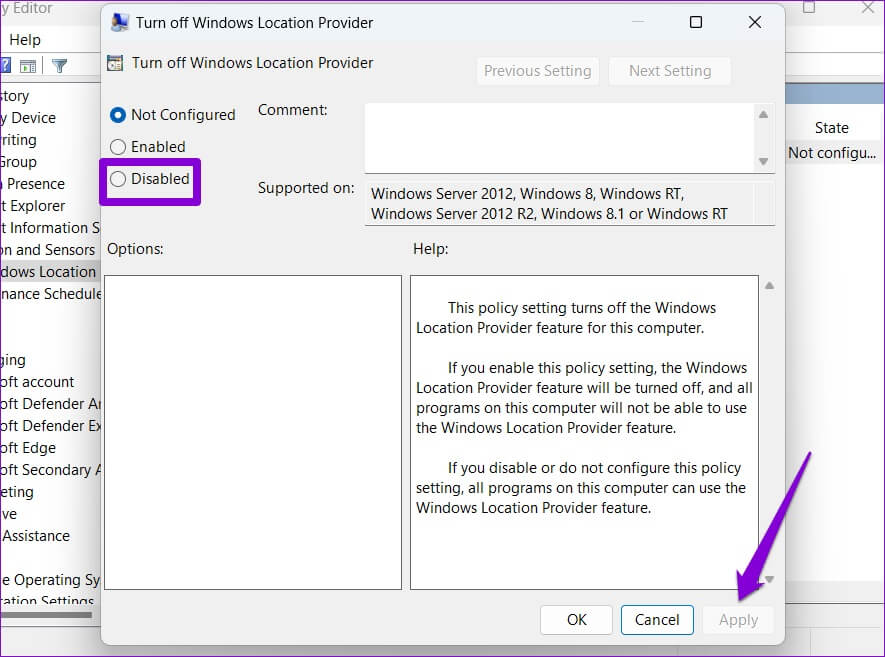Select 'eting' item in the editor tree

pyautogui.click(x=17, y=492)
